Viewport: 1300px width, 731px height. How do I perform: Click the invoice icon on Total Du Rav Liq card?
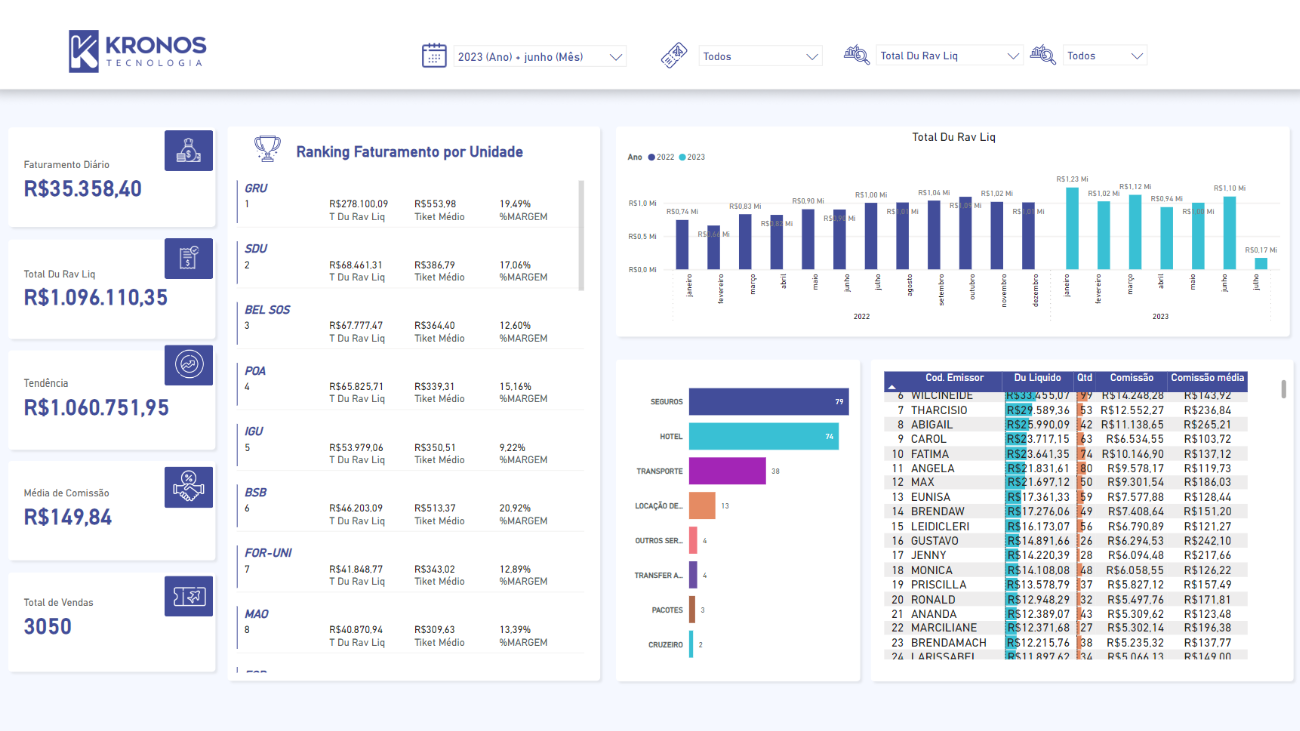pyautogui.click(x=188, y=258)
